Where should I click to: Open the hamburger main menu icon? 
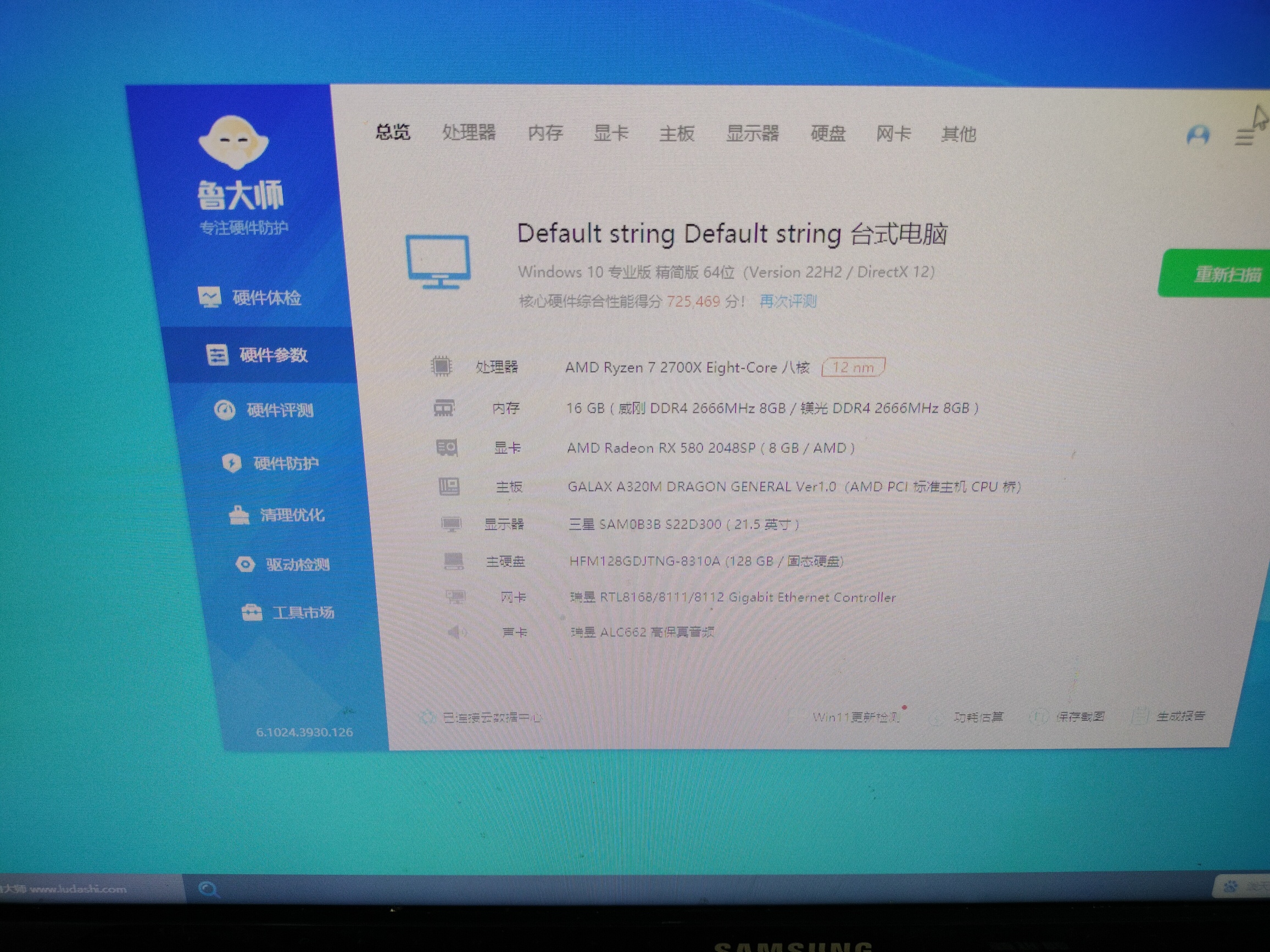click(x=1244, y=138)
